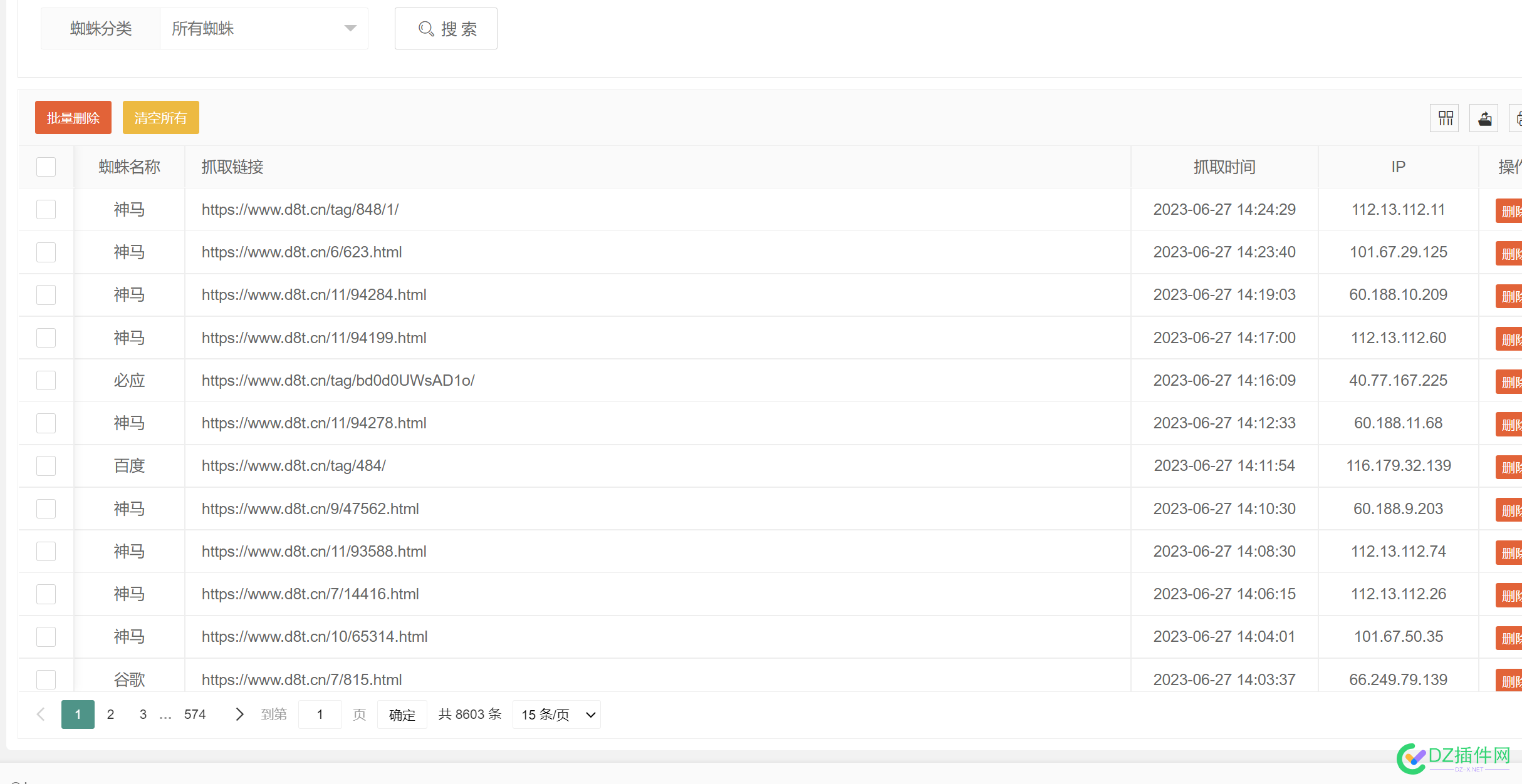Delete the row with IP 116.179.32.139
This screenshot has height=784, width=1522.
click(x=1509, y=467)
